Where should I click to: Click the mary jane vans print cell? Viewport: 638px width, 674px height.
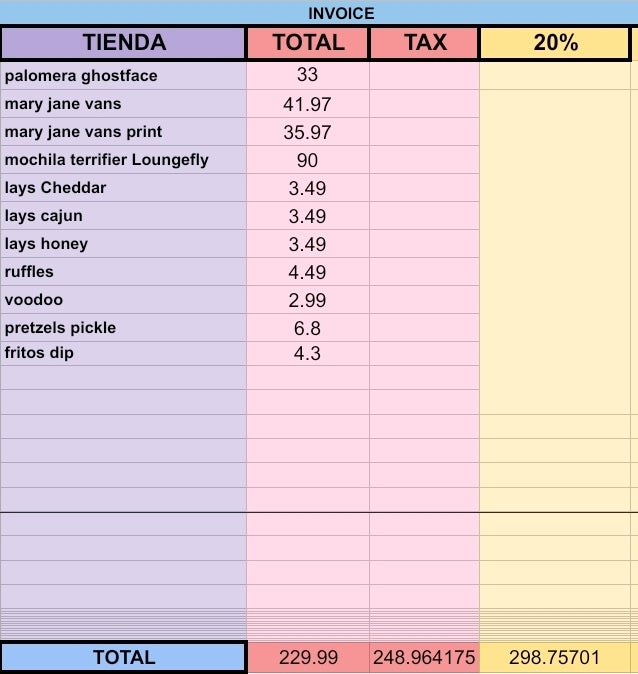point(123,132)
